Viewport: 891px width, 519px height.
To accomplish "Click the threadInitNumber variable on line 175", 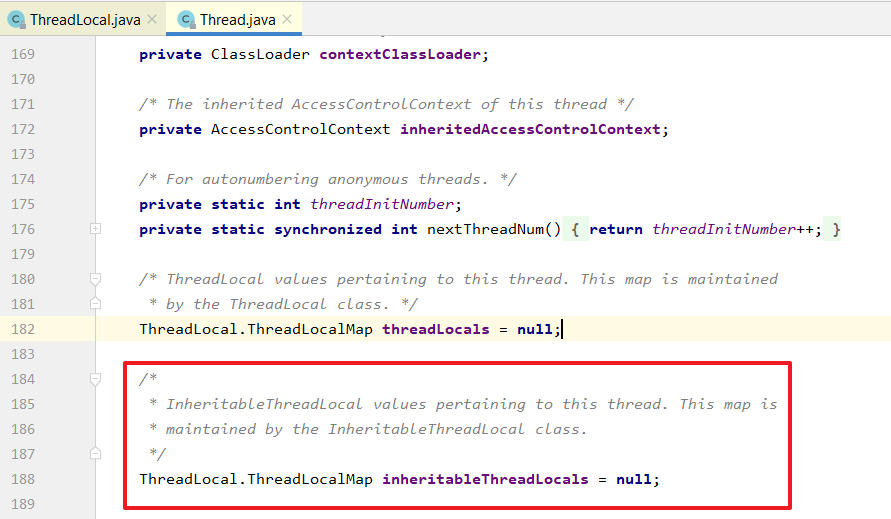I will tap(382, 204).
